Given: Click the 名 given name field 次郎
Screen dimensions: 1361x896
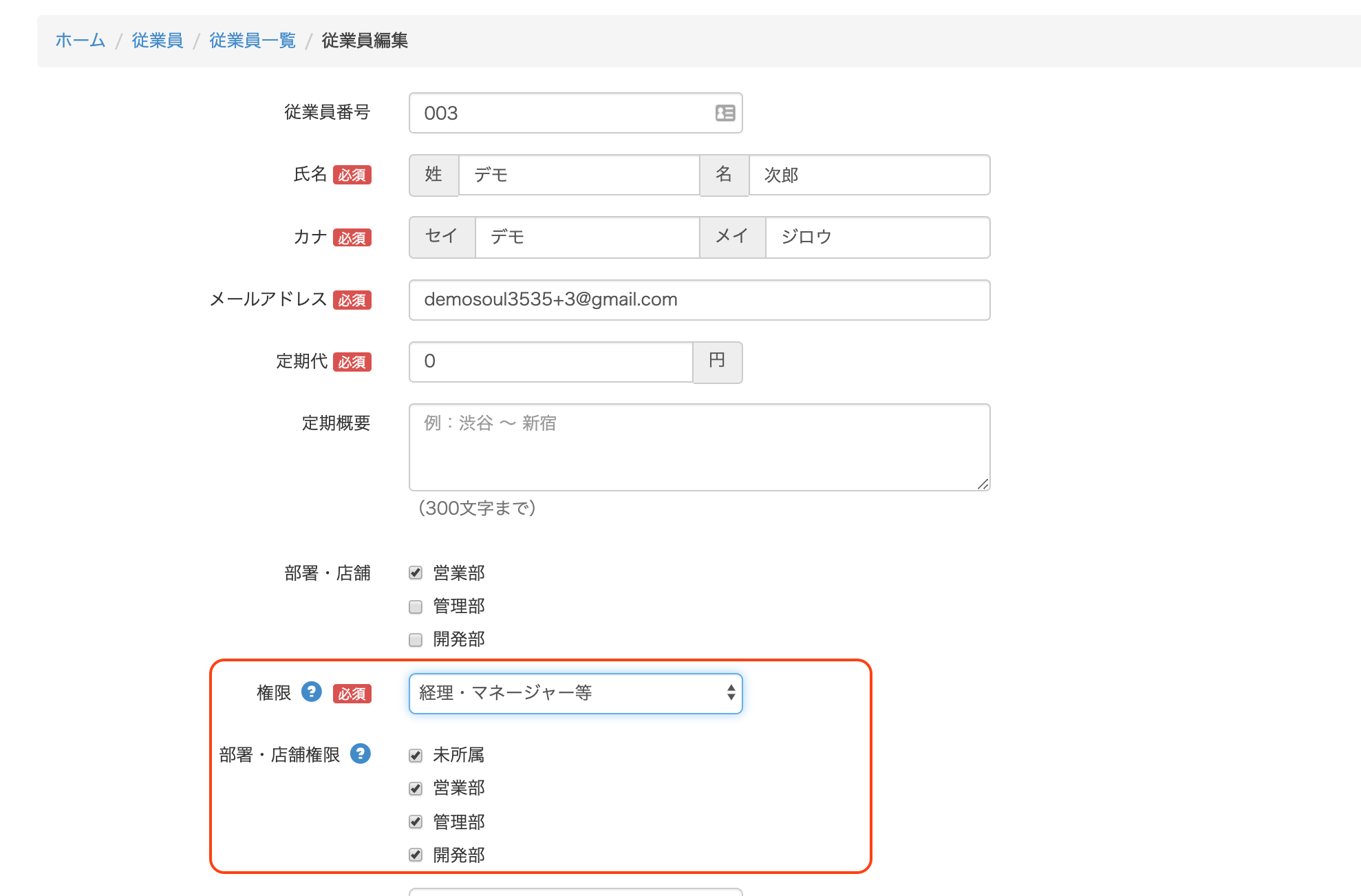Looking at the screenshot, I should tap(868, 175).
